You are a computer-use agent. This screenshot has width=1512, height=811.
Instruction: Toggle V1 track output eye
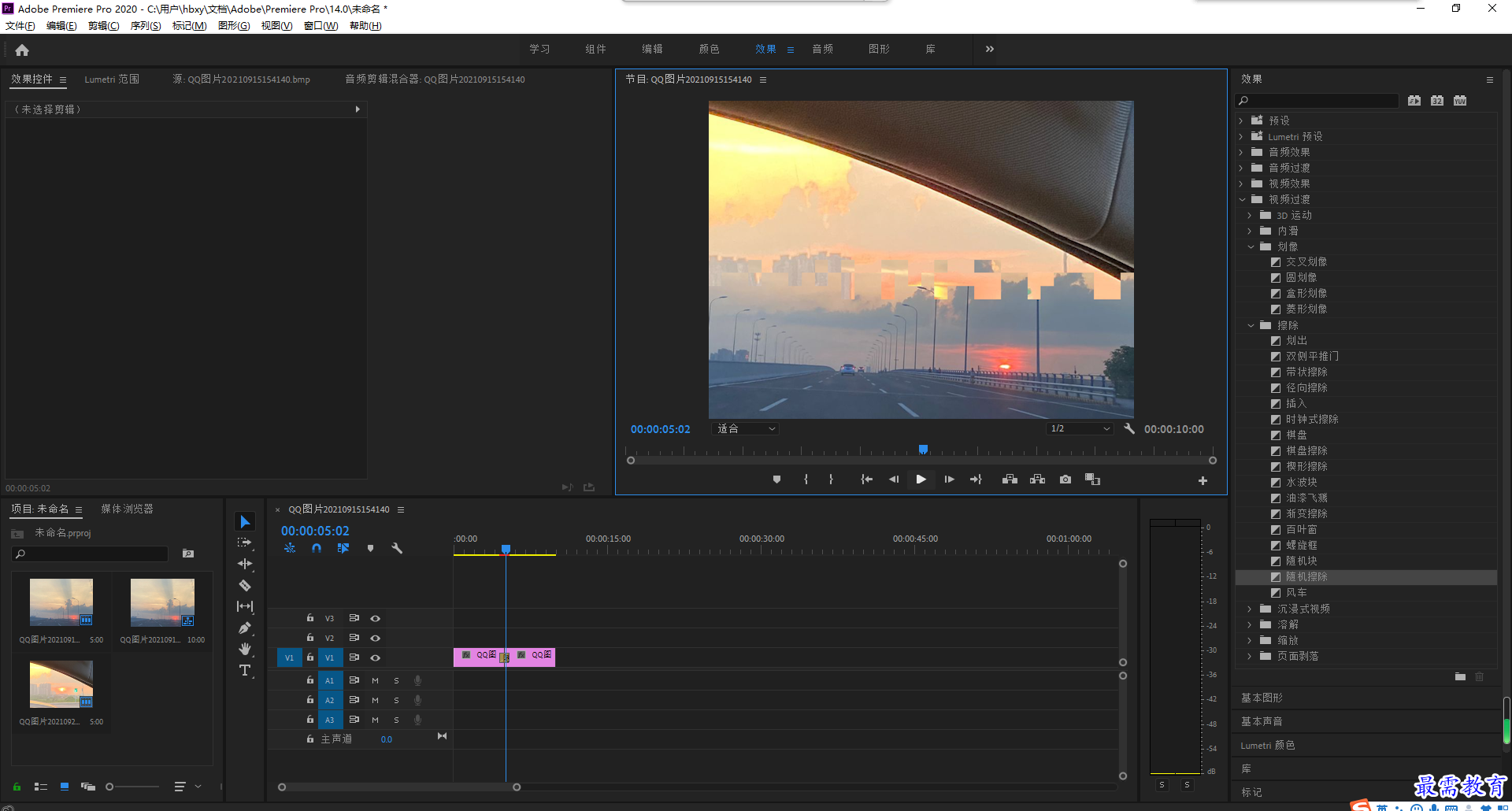coord(376,657)
